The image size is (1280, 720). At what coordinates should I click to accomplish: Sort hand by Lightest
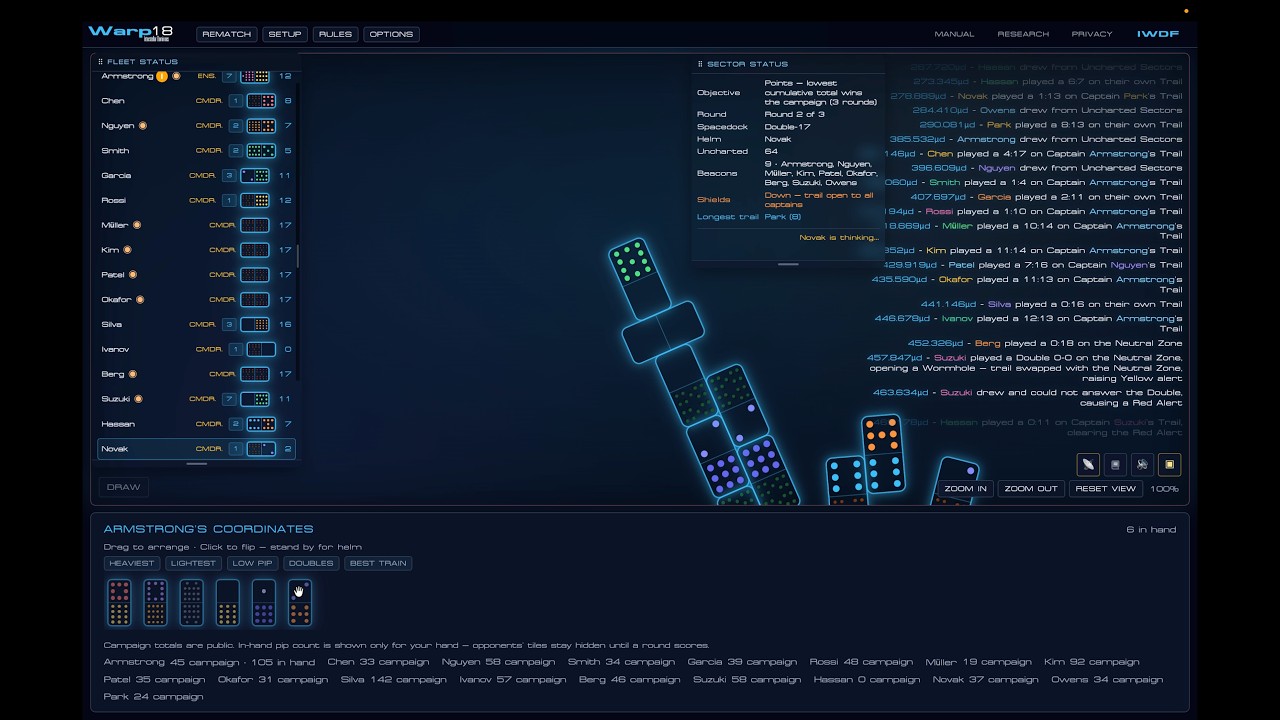[x=193, y=563]
